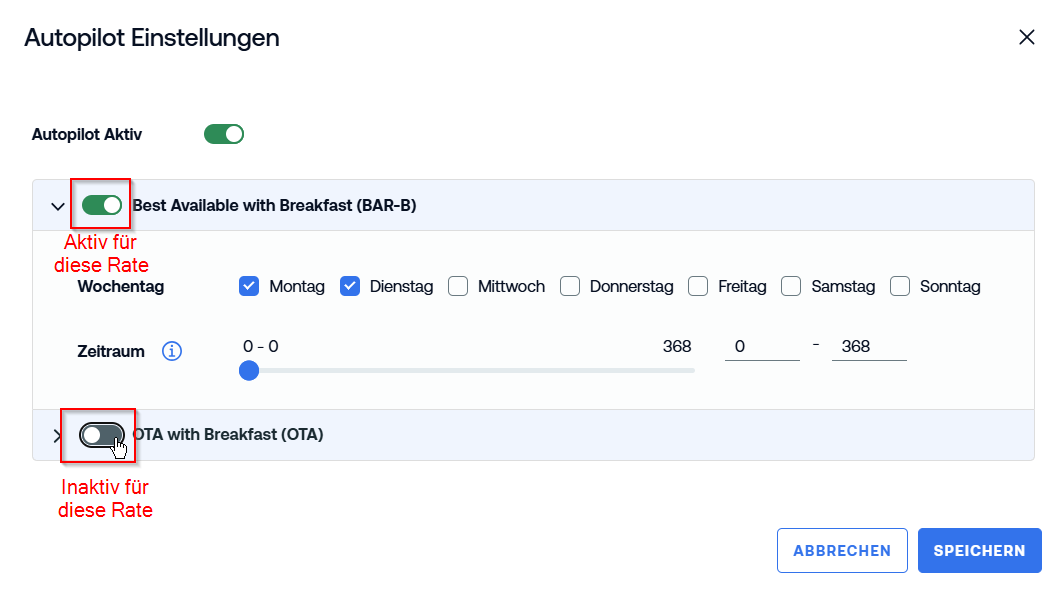This screenshot has width=1059, height=591.
Task: Close the Autopilot Einstellungen dialog
Action: tap(1027, 37)
